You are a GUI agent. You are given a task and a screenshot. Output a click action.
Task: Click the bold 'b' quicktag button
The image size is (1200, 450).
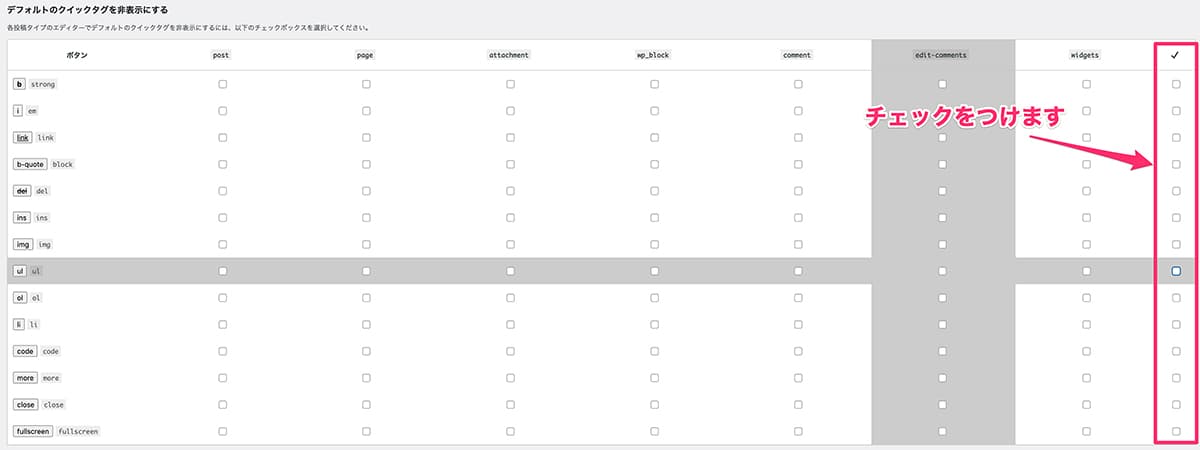coord(20,84)
